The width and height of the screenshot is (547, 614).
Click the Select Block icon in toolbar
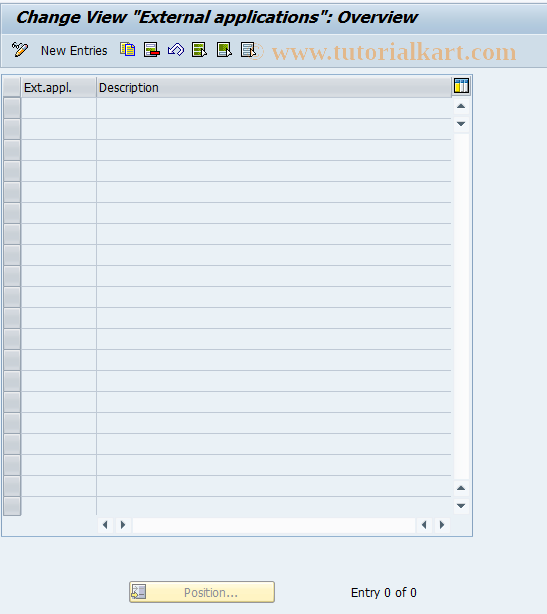coord(224,50)
